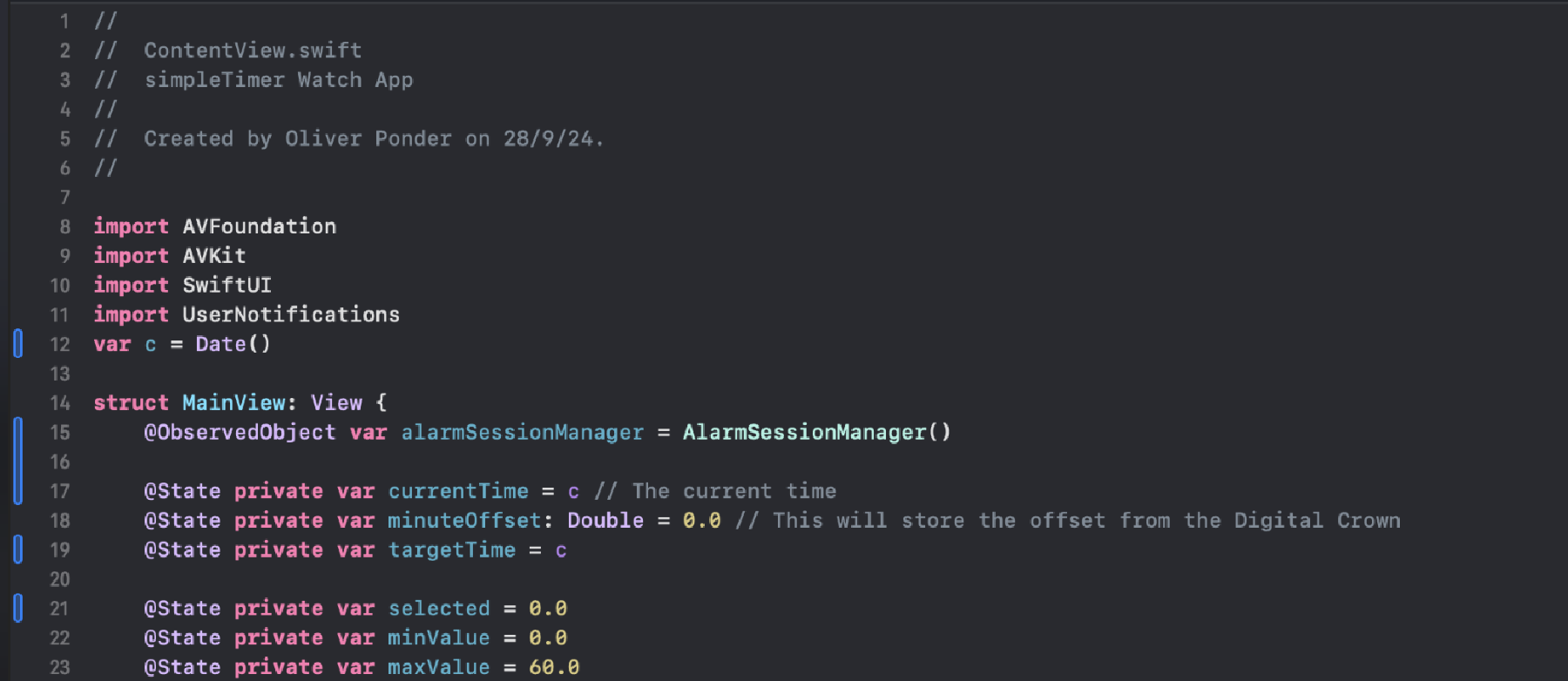Viewport: 1568px width, 681px height.
Task: Click the maxValue number 60.0
Action: tap(553, 667)
